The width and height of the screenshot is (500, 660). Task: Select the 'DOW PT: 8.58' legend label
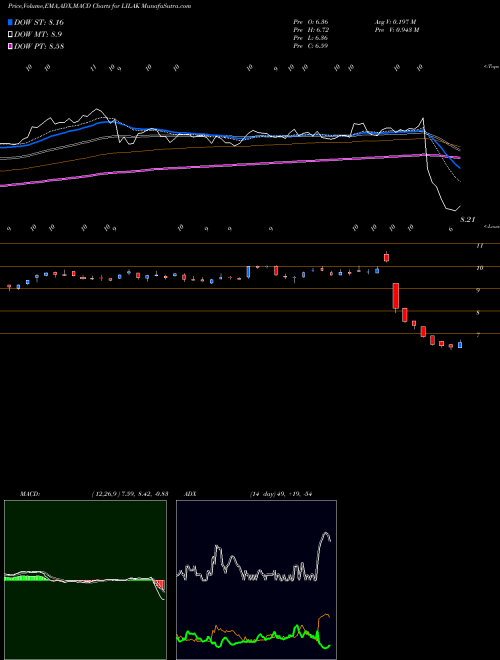[x=39, y=47]
